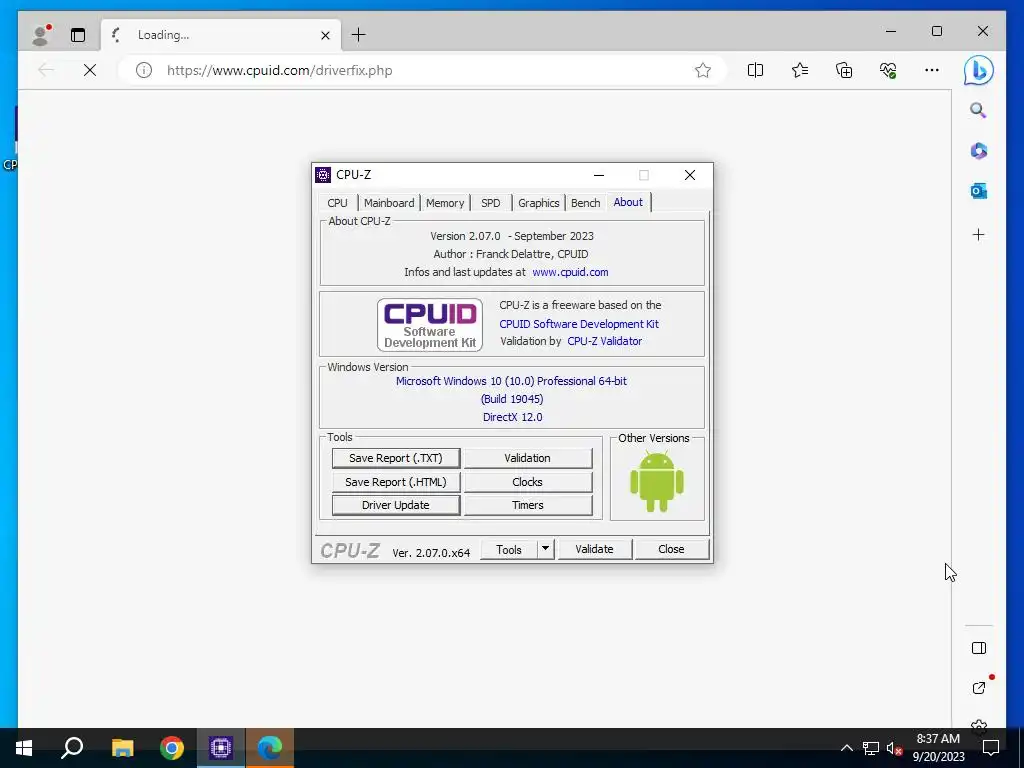The width and height of the screenshot is (1024, 768).
Task: Switch to the SPD tab
Action: click(490, 203)
